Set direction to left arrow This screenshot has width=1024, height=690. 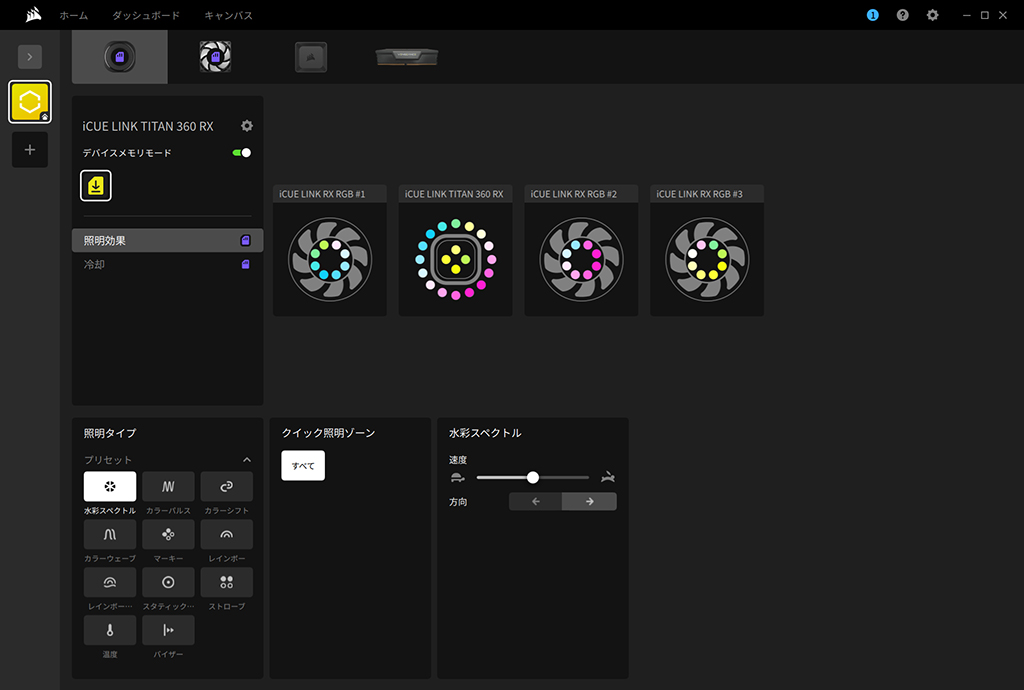536,501
